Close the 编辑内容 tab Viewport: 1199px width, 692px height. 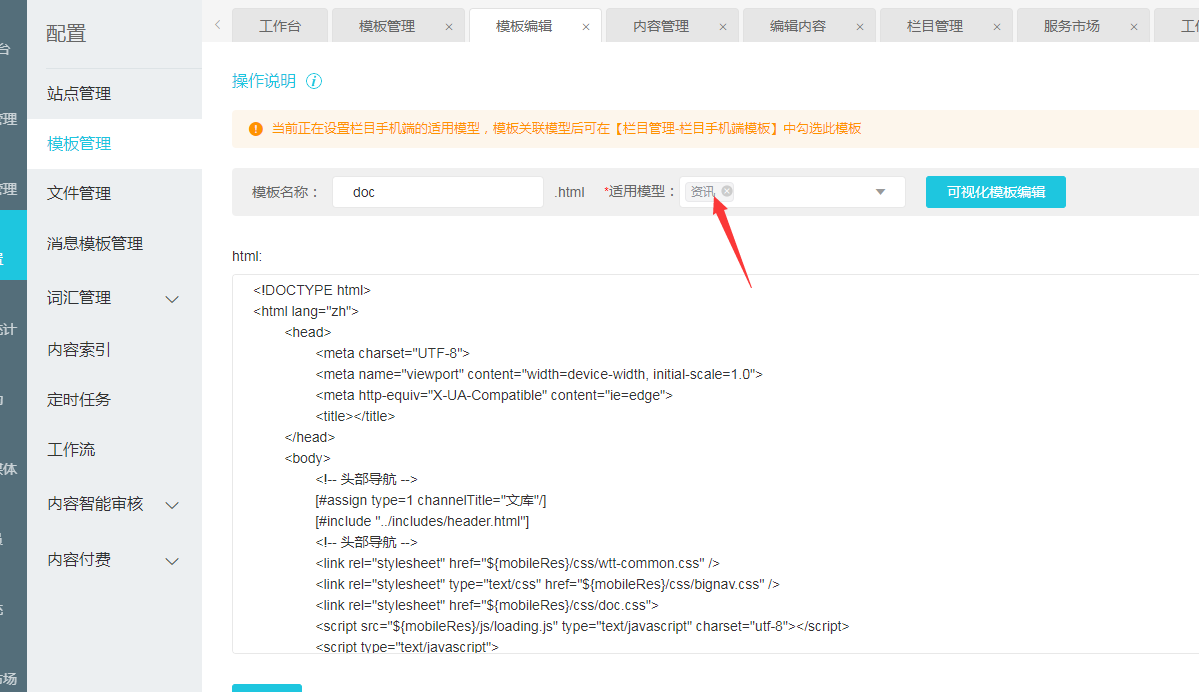[859, 27]
